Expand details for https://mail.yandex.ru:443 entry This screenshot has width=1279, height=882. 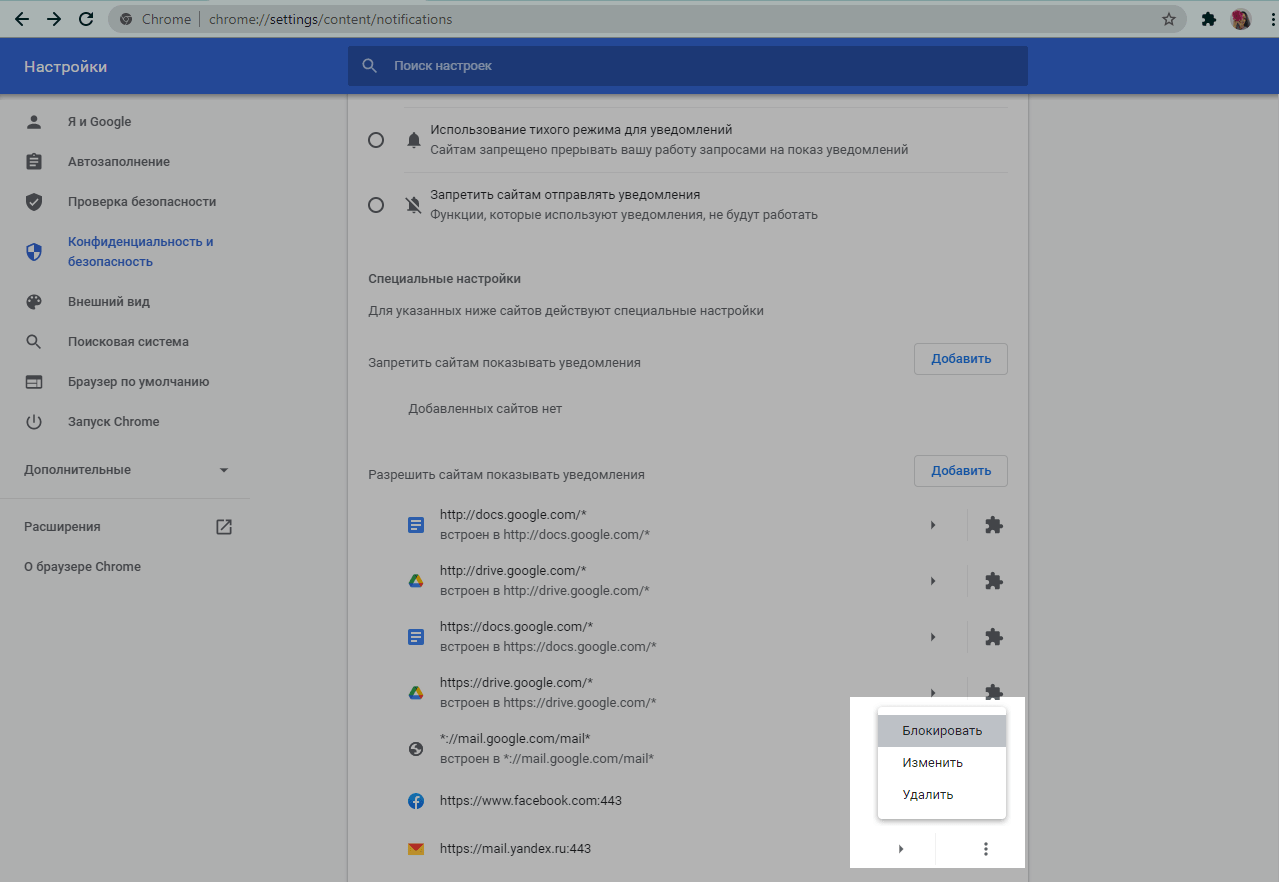[901, 849]
